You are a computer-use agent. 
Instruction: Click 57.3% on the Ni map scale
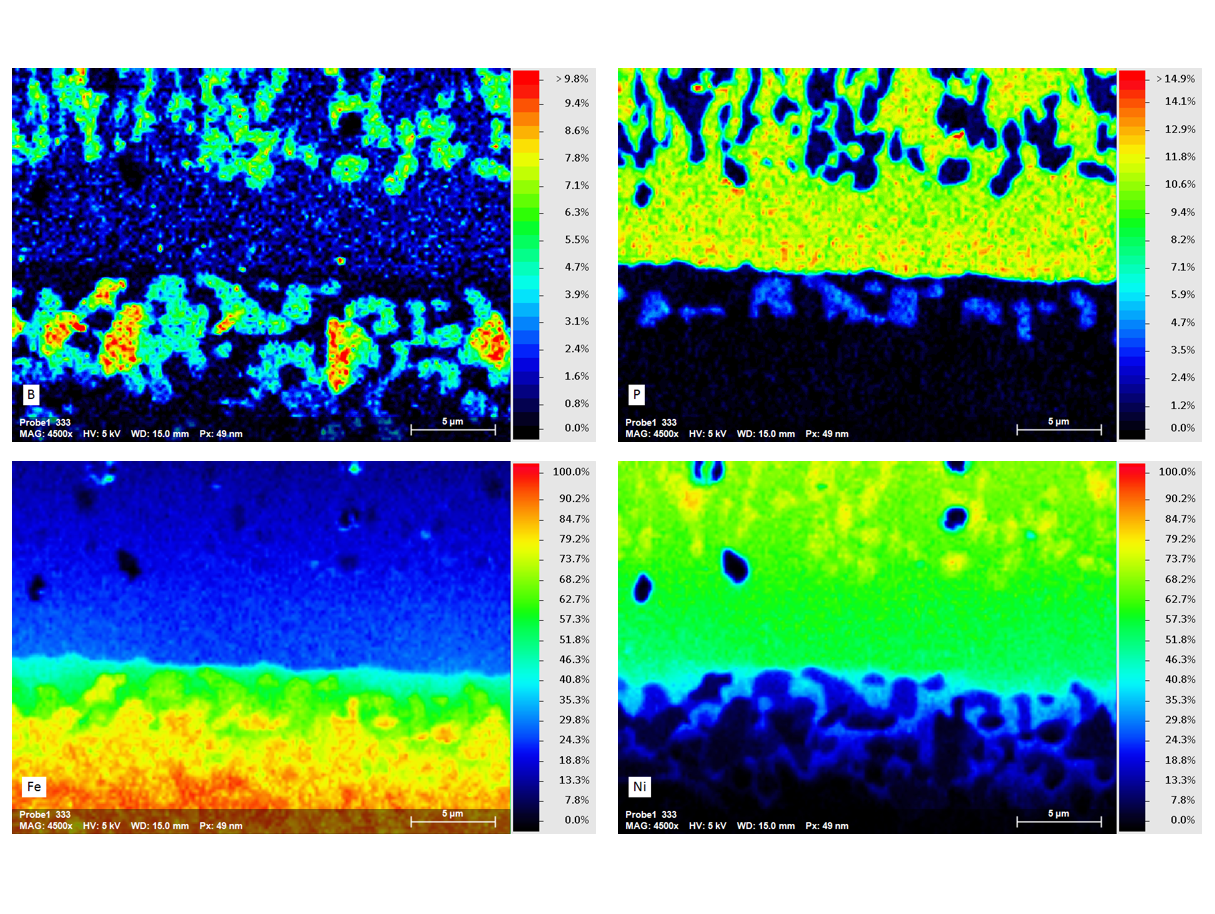click(1181, 619)
